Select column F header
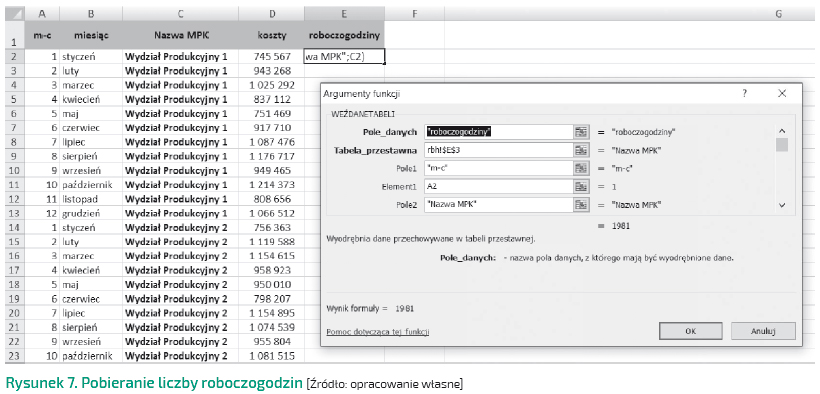The image size is (820, 394). 414,14
